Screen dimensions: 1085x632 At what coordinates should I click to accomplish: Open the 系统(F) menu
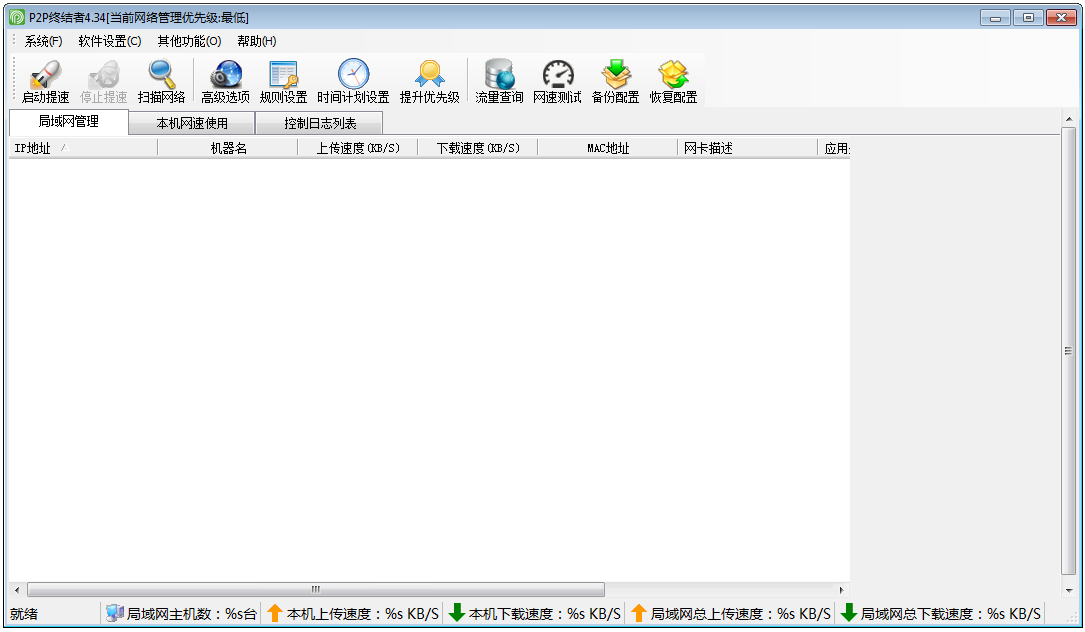coord(44,42)
